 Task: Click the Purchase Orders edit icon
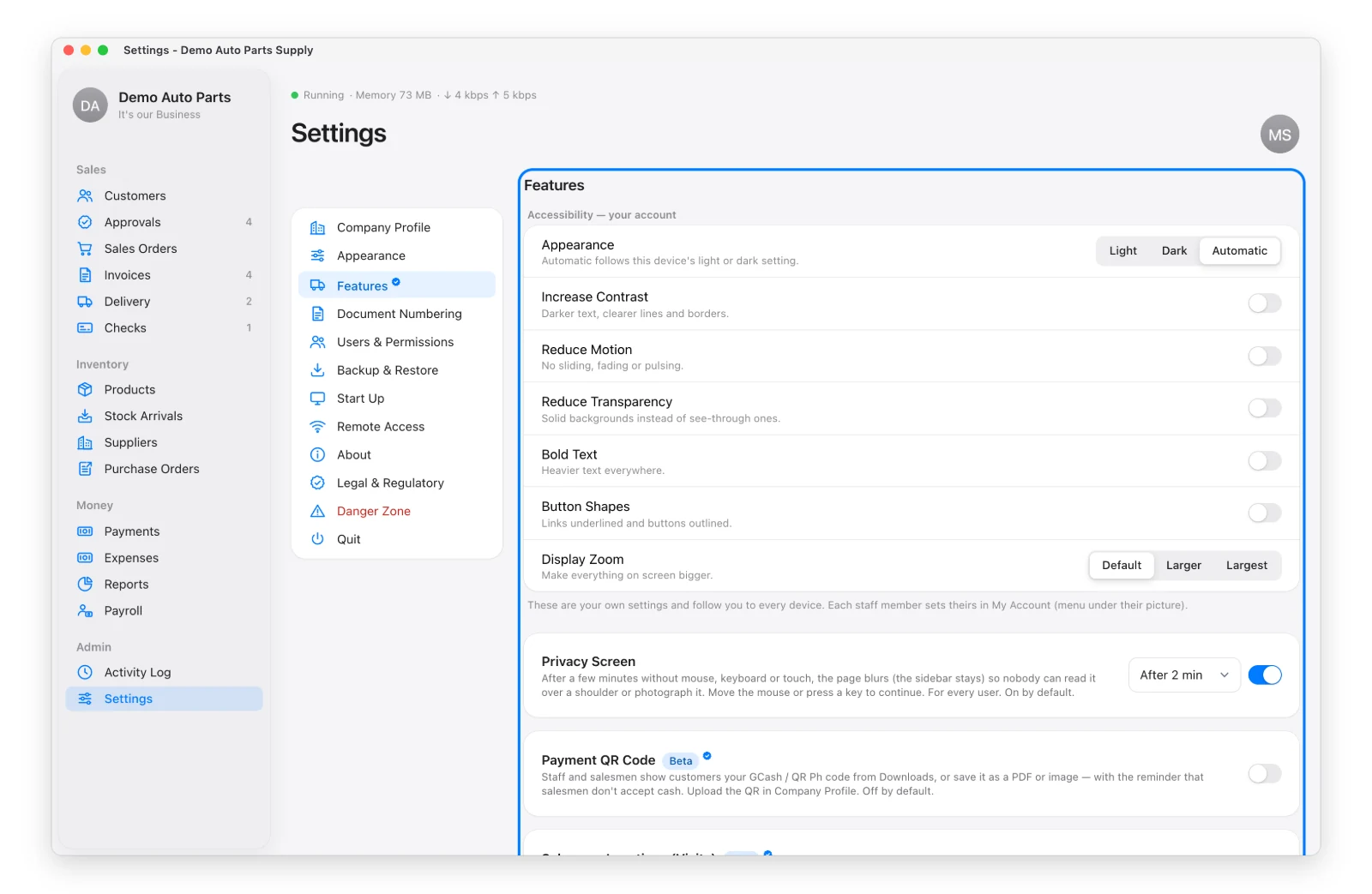click(x=85, y=469)
